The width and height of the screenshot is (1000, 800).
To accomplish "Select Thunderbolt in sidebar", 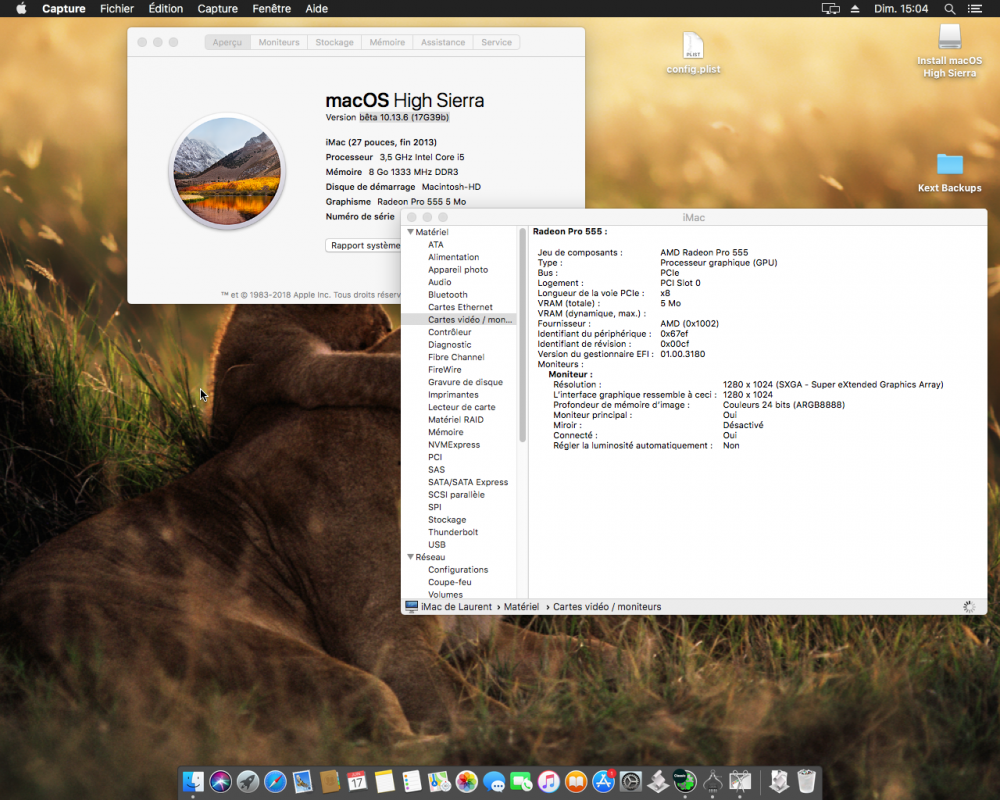I will tap(453, 532).
